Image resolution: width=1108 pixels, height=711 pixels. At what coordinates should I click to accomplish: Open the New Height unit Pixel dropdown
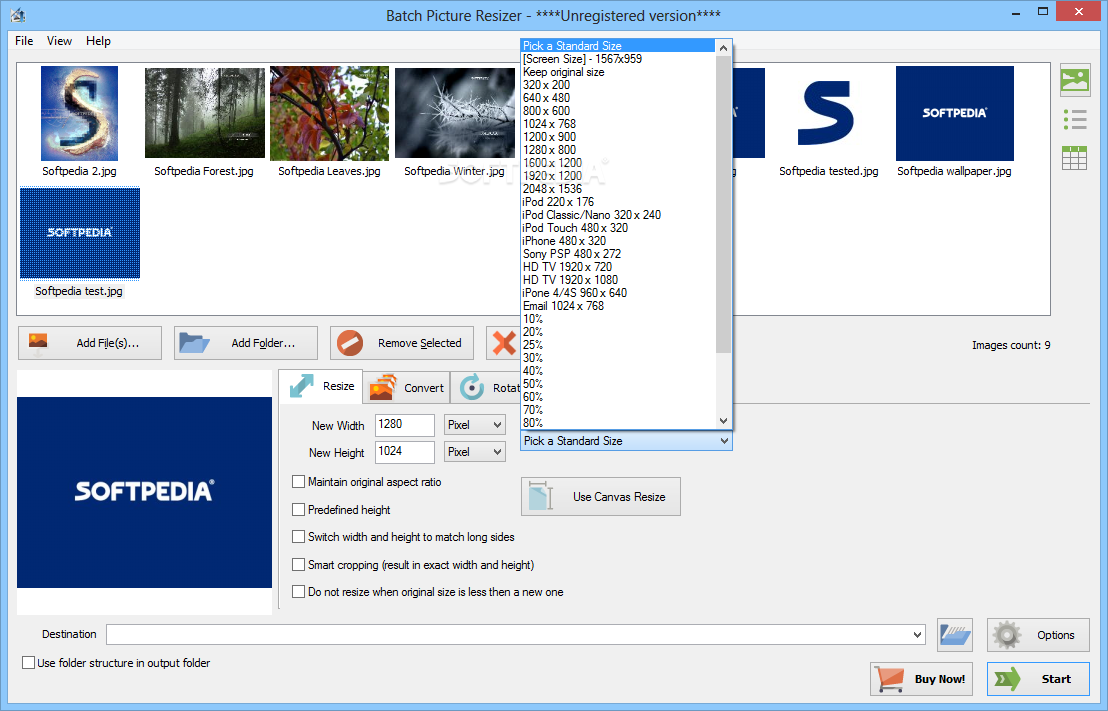475,452
